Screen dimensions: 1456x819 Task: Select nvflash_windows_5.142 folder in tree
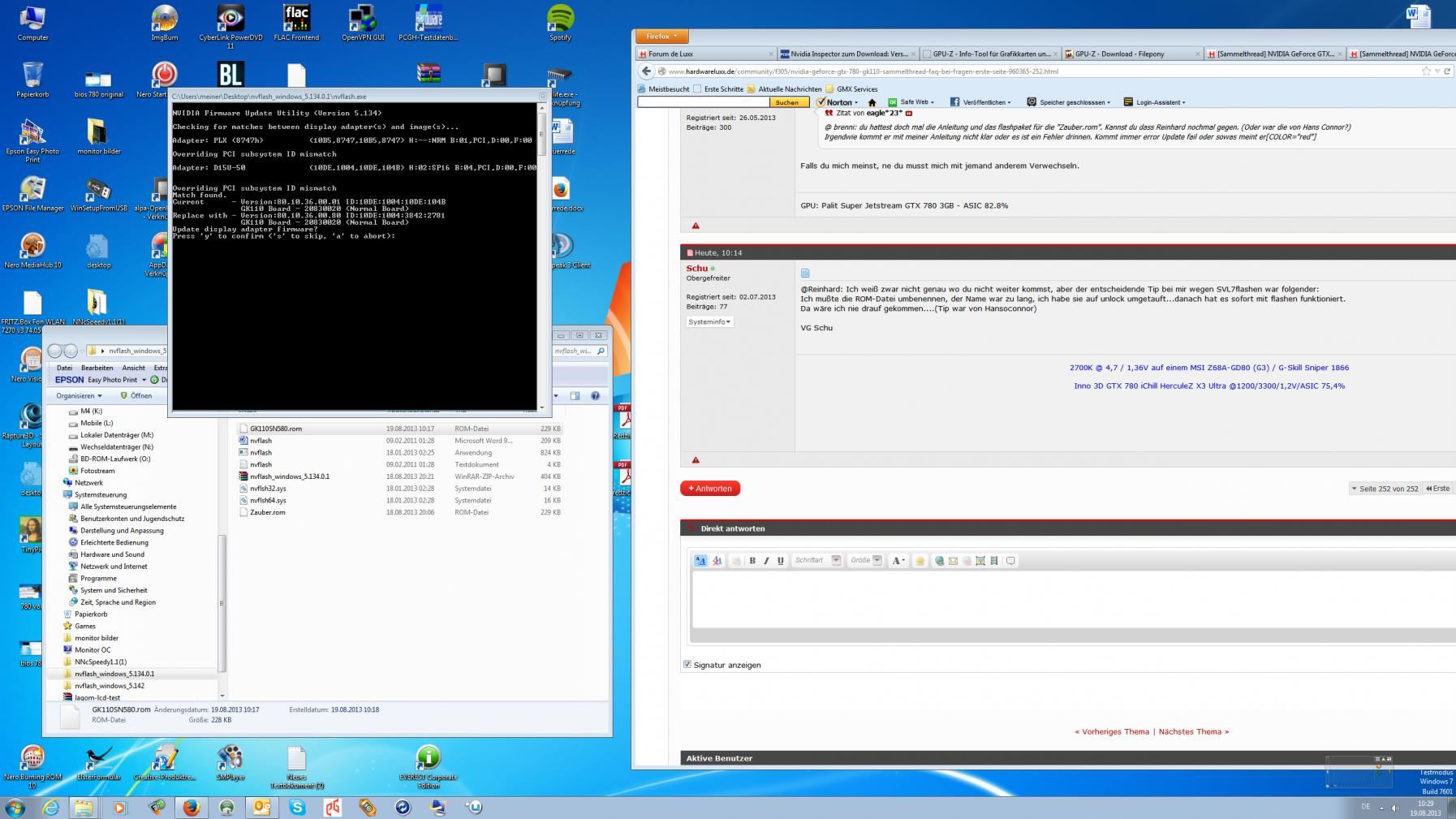(x=110, y=686)
